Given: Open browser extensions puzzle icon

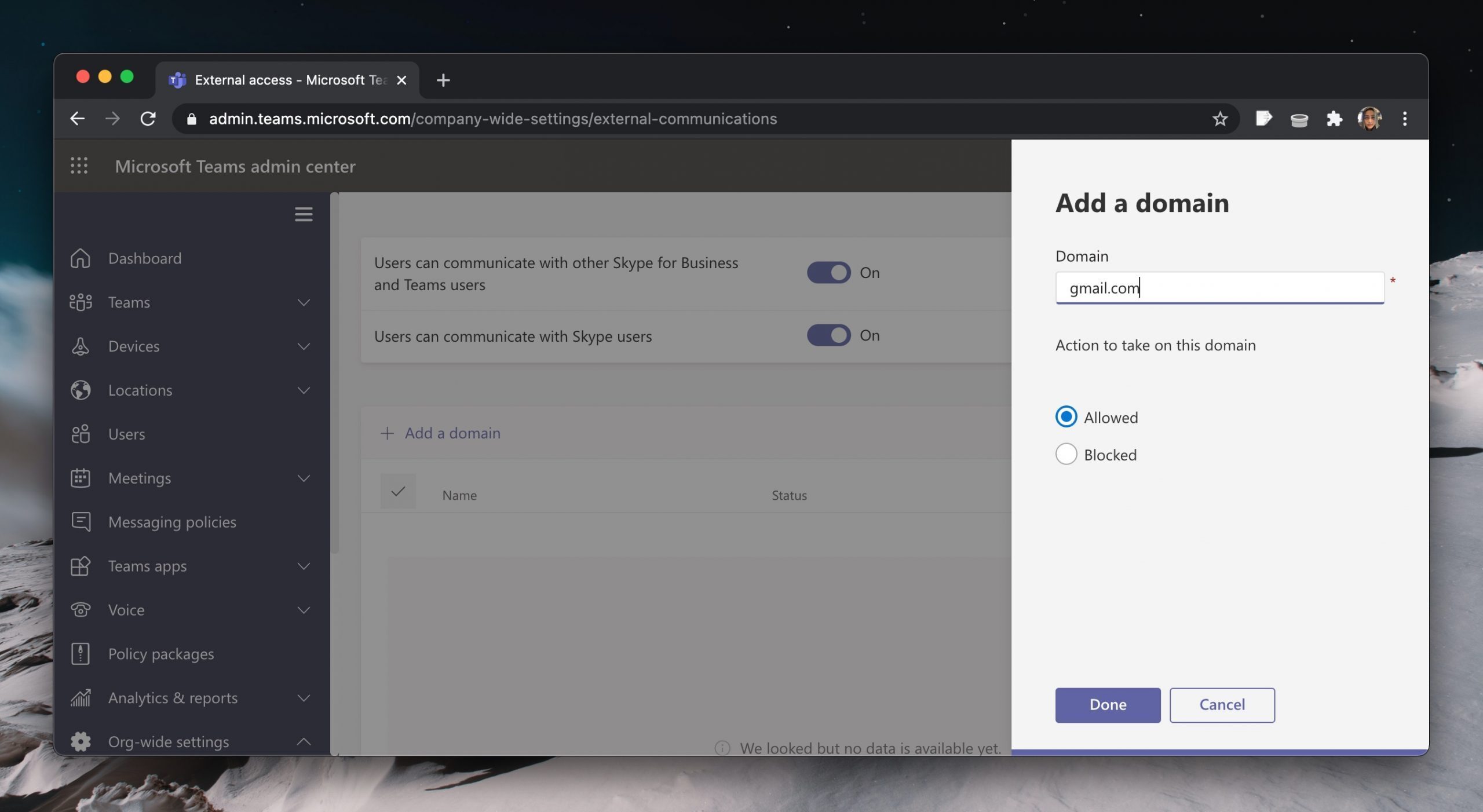Looking at the screenshot, I should click(x=1334, y=119).
